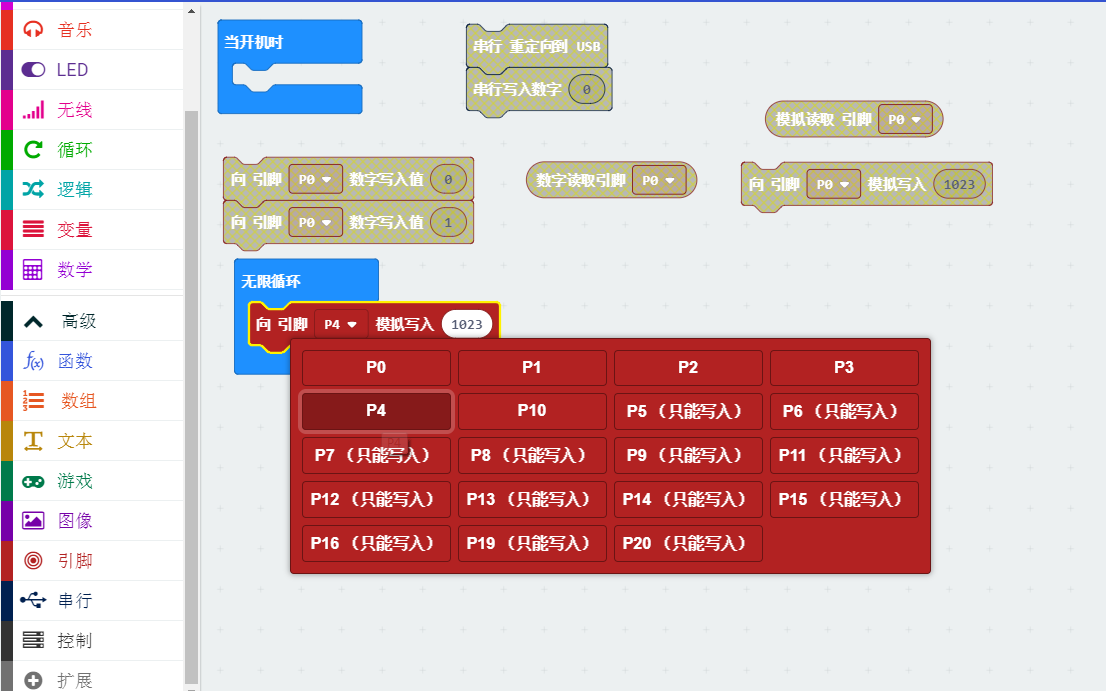1106x691 pixels.
Task: Edit 1023 value in inactive 模拟写入 block
Action: click(959, 184)
